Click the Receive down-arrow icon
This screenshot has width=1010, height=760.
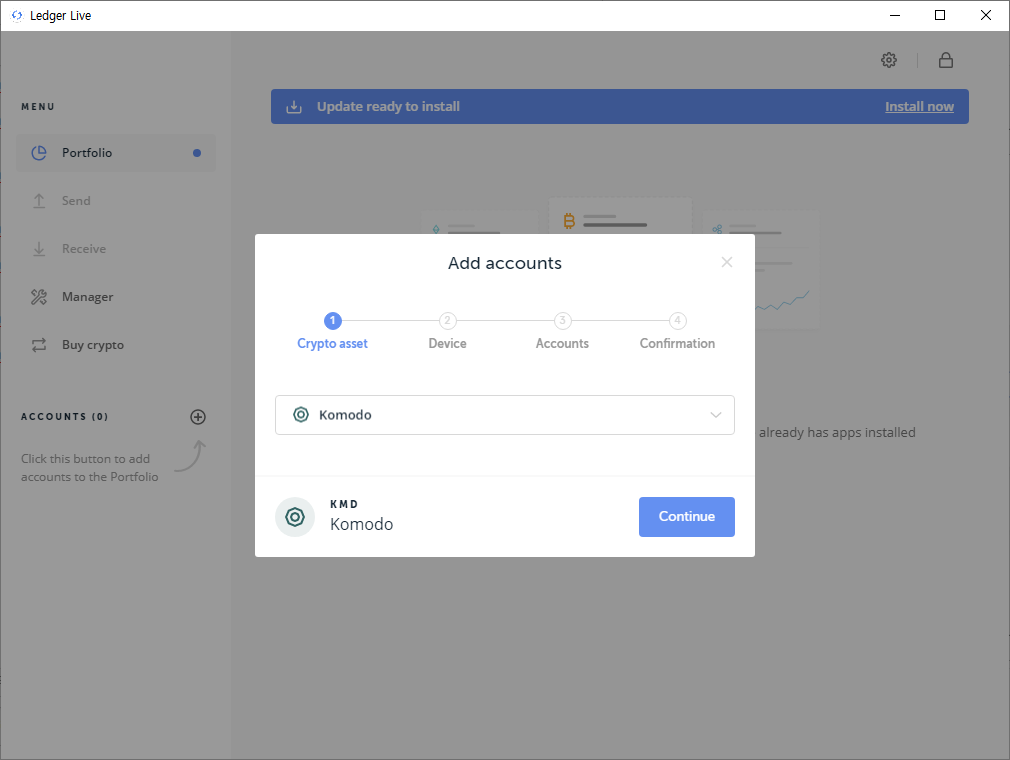tap(39, 249)
